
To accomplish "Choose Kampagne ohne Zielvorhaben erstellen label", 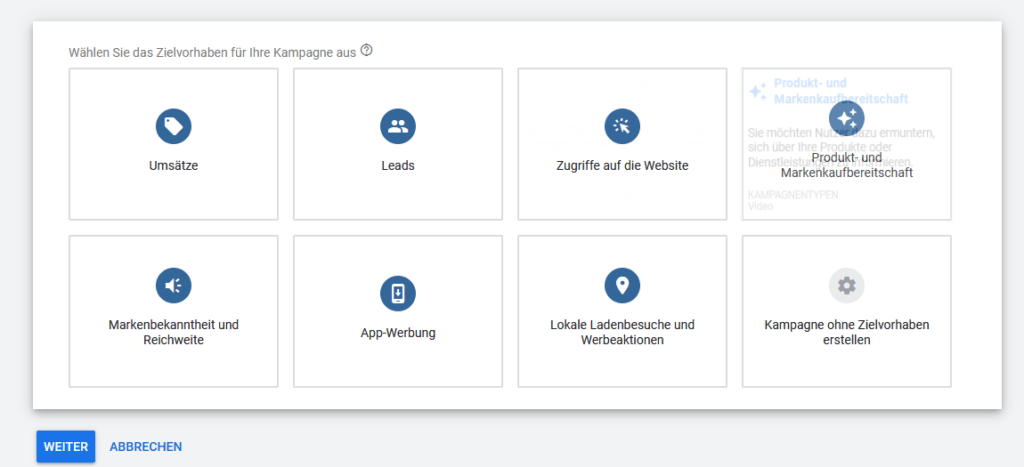I will tap(847, 333).
